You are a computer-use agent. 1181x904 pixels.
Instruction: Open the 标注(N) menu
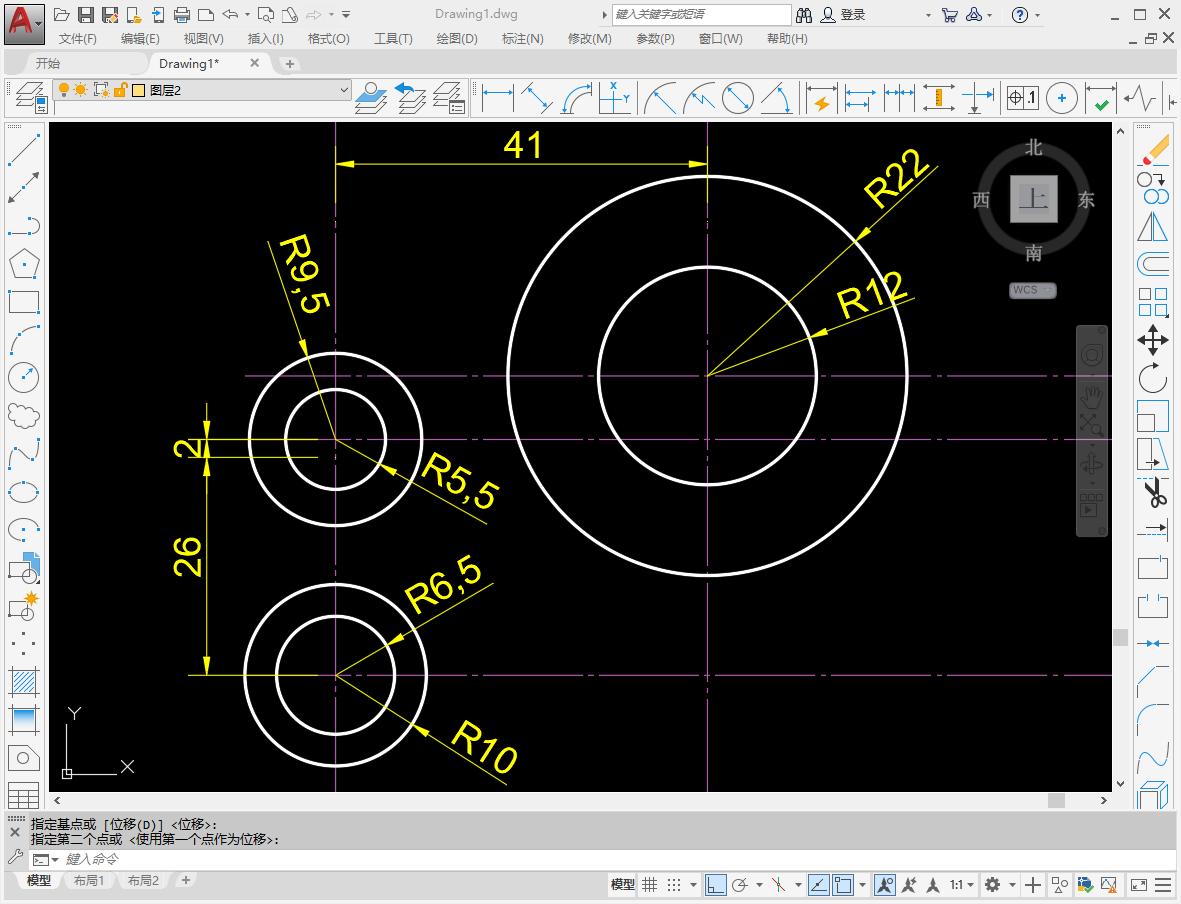(x=522, y=39)
